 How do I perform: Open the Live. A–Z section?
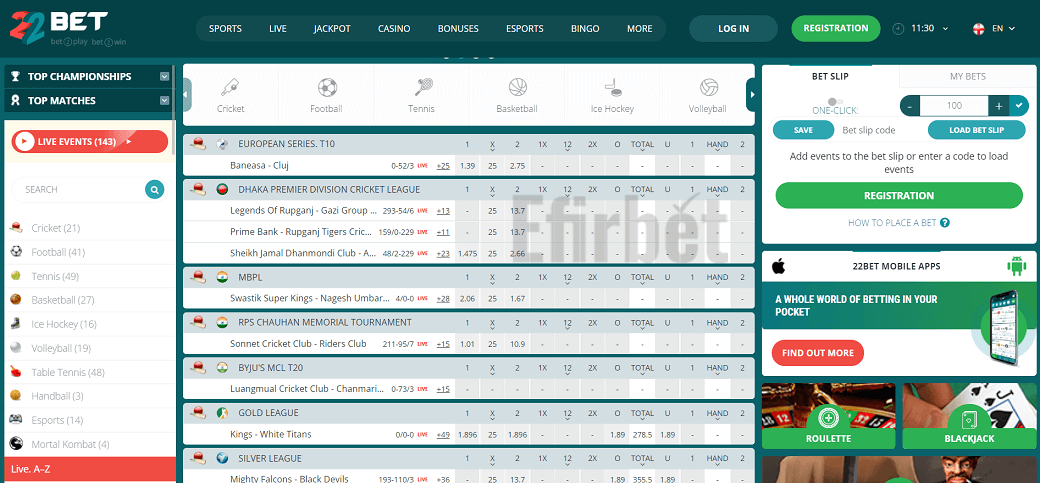coord(90,469)
